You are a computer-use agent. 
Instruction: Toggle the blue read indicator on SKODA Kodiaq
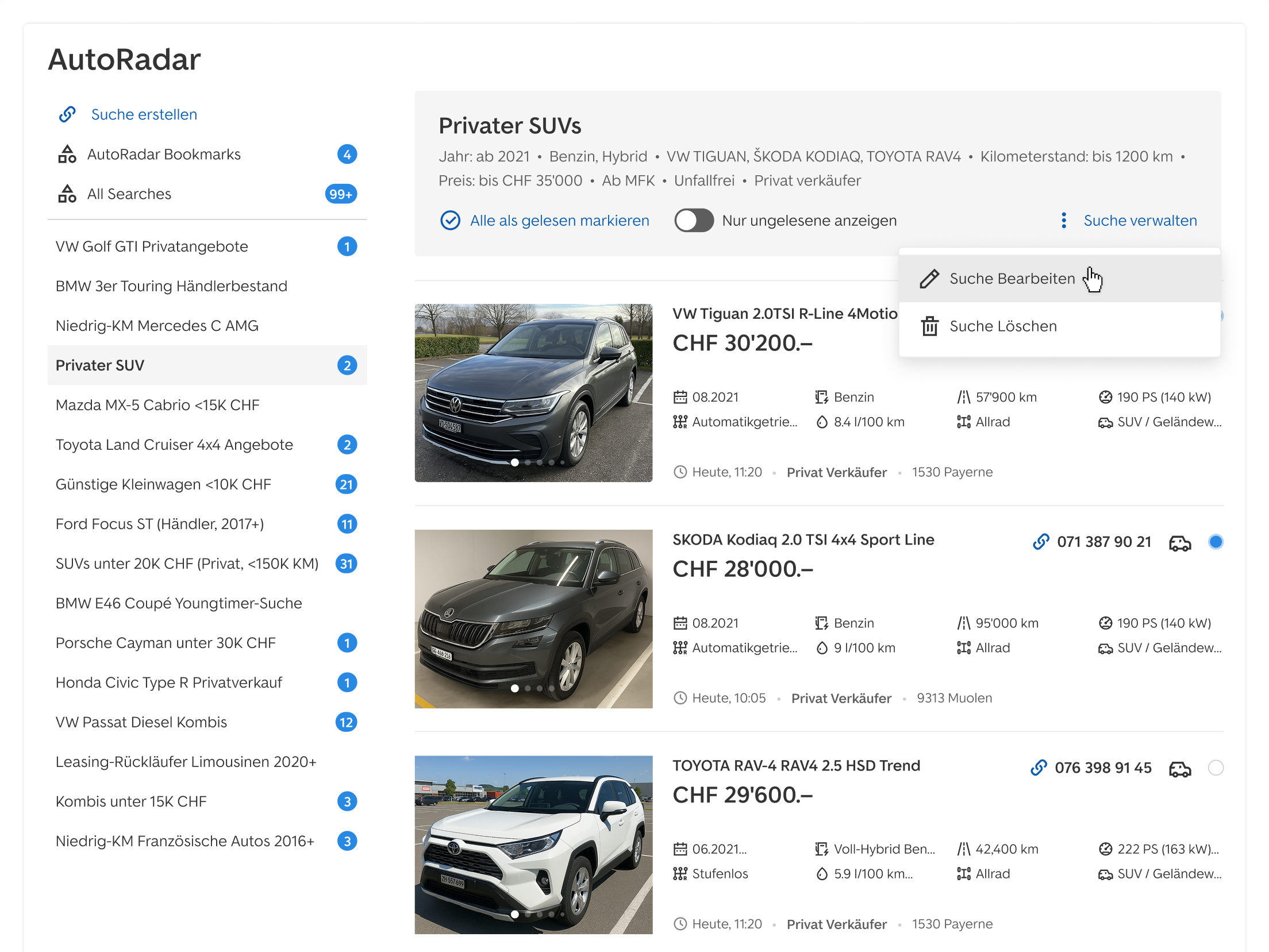(1216, 542)
